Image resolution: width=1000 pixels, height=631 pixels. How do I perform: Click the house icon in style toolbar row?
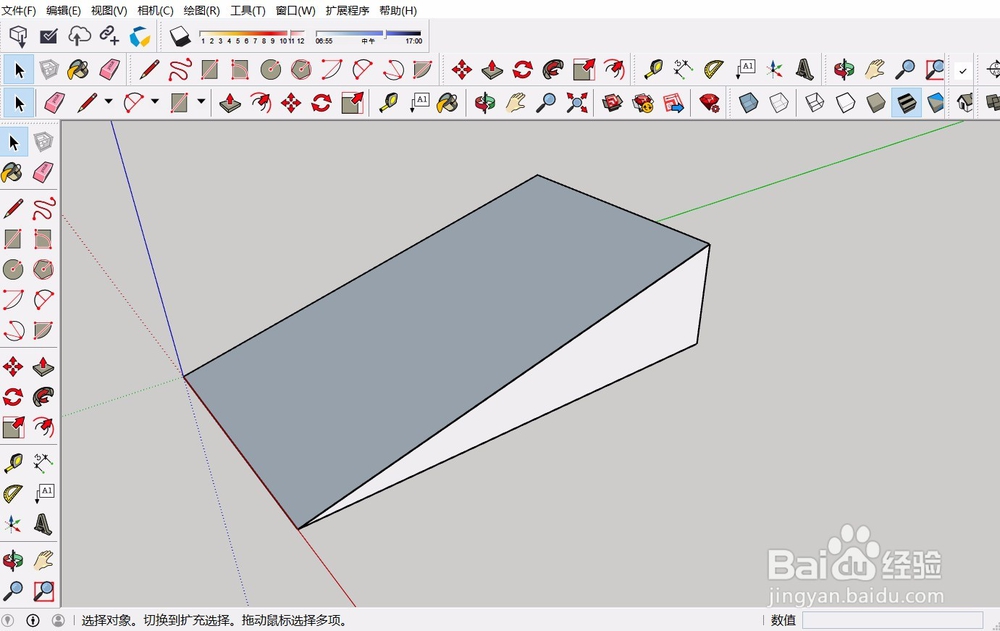coord(965,103)
